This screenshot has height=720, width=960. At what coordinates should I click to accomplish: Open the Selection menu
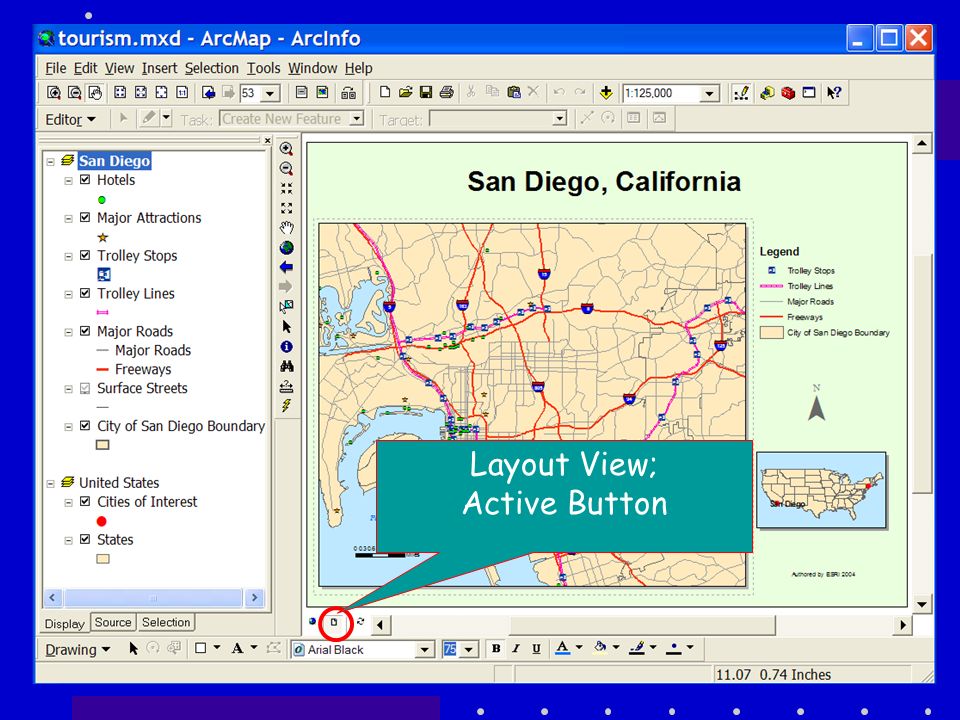(x=212, y=68)
